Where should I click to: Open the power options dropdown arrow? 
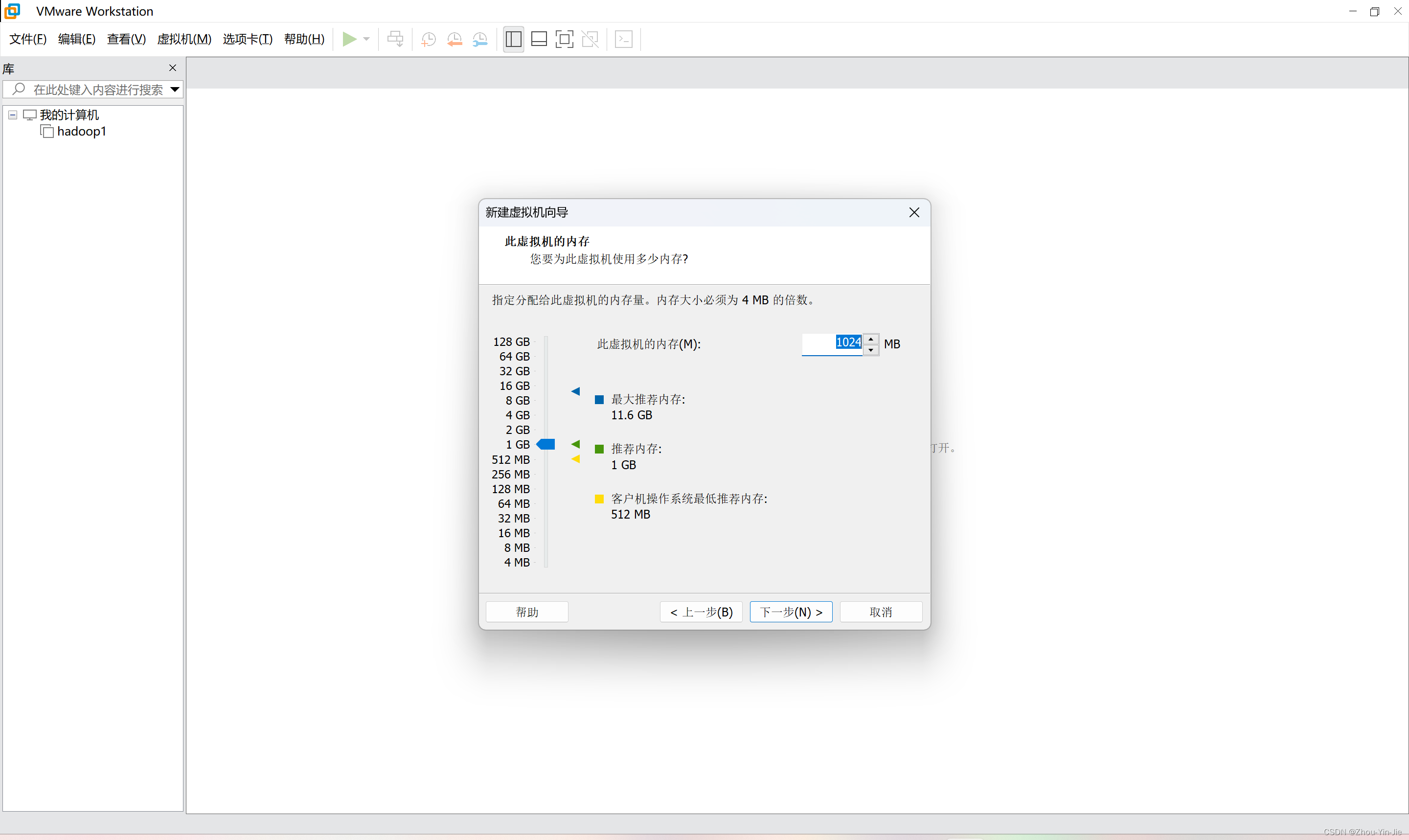pyautogui.click(x=366, y=39)
